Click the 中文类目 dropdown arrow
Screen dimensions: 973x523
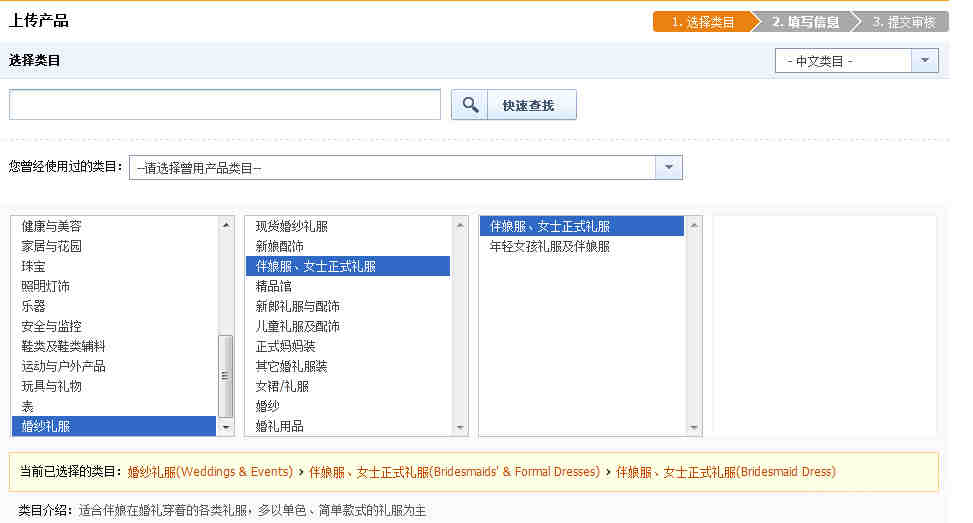[925, 61]
